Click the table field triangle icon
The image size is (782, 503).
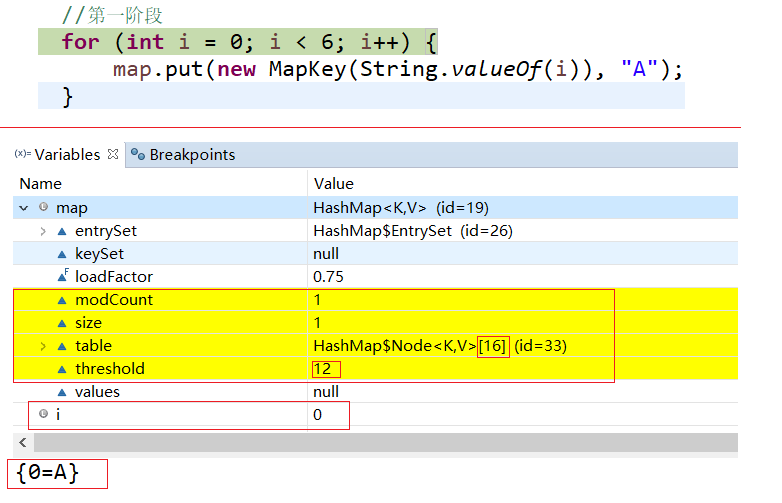(x=62, y=346)
